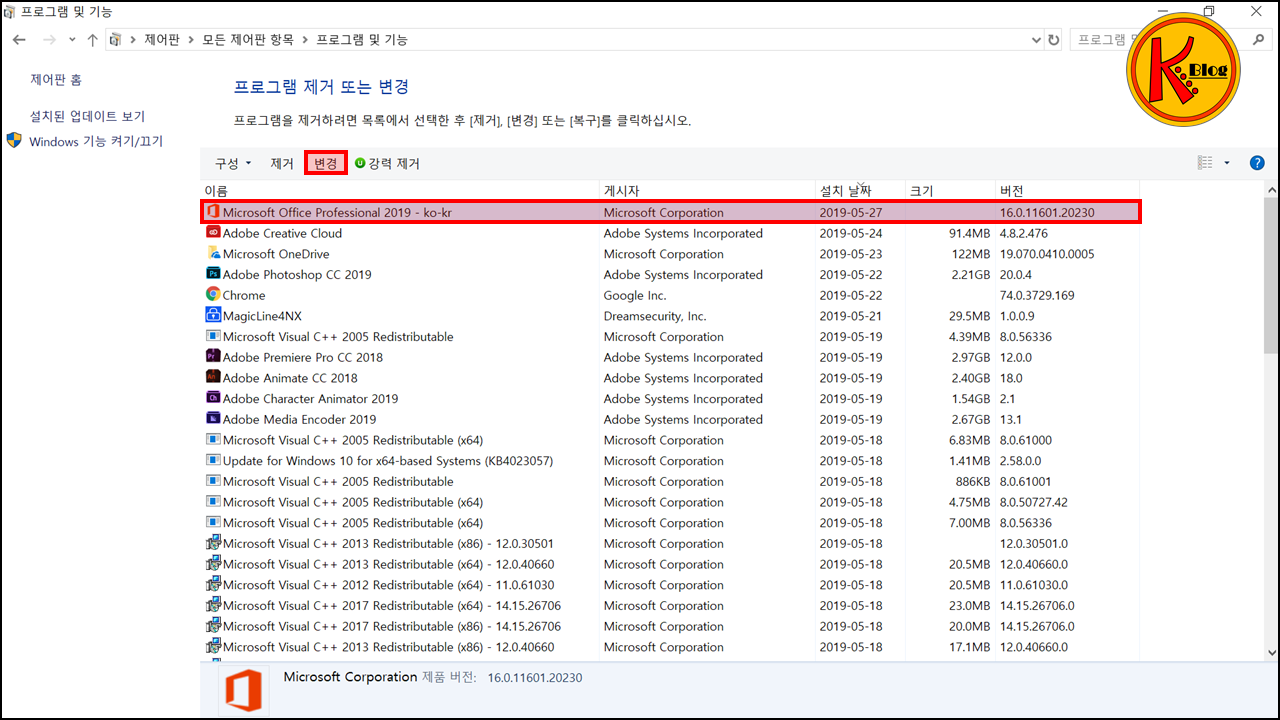Sort the list by the 게시자 column header
1280x720 pixels.
707,191
